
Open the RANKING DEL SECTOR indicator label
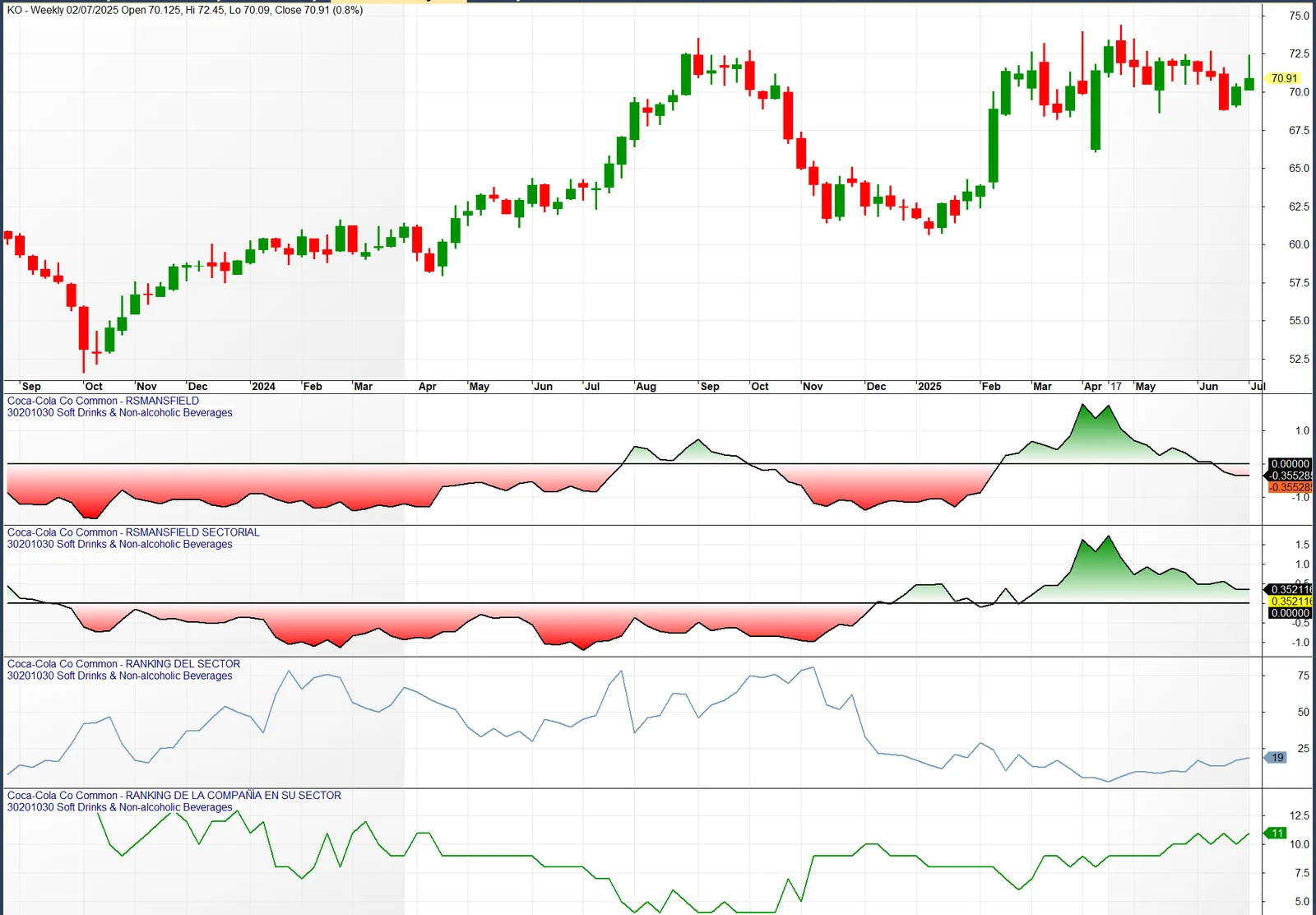pos(123,664)
